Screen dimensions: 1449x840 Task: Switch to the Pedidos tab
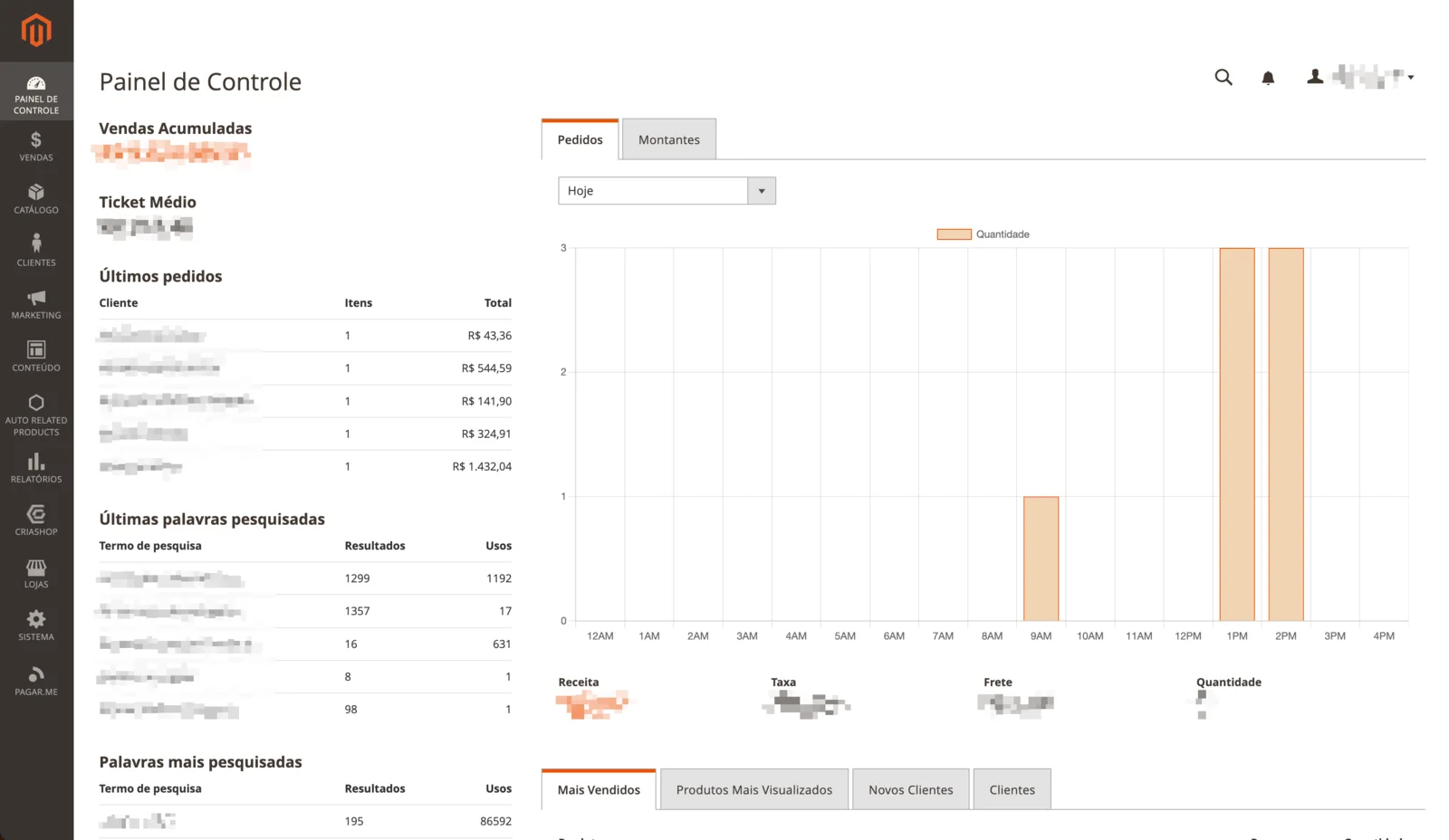tap(580, 139)
